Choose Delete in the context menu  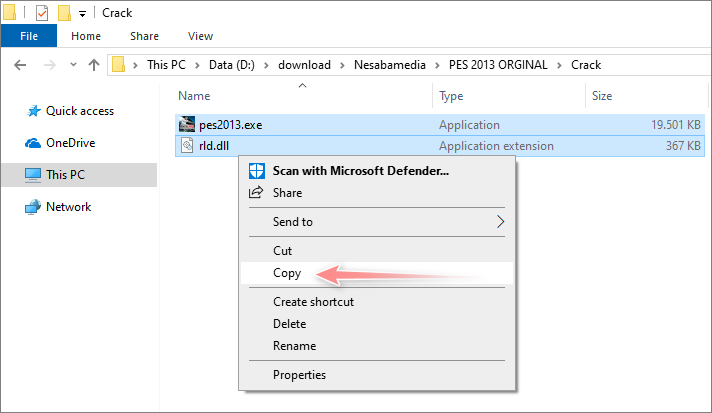[291, 324]
